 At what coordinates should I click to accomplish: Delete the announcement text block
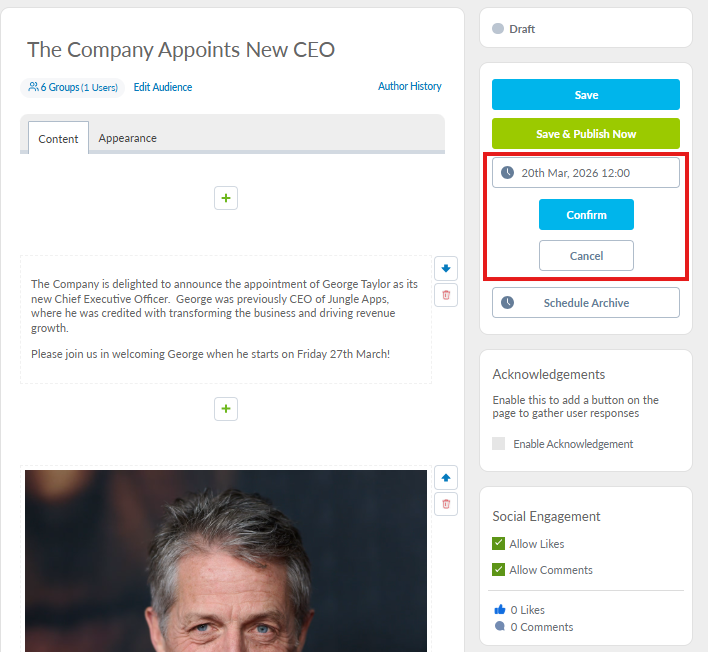point(446,294)
